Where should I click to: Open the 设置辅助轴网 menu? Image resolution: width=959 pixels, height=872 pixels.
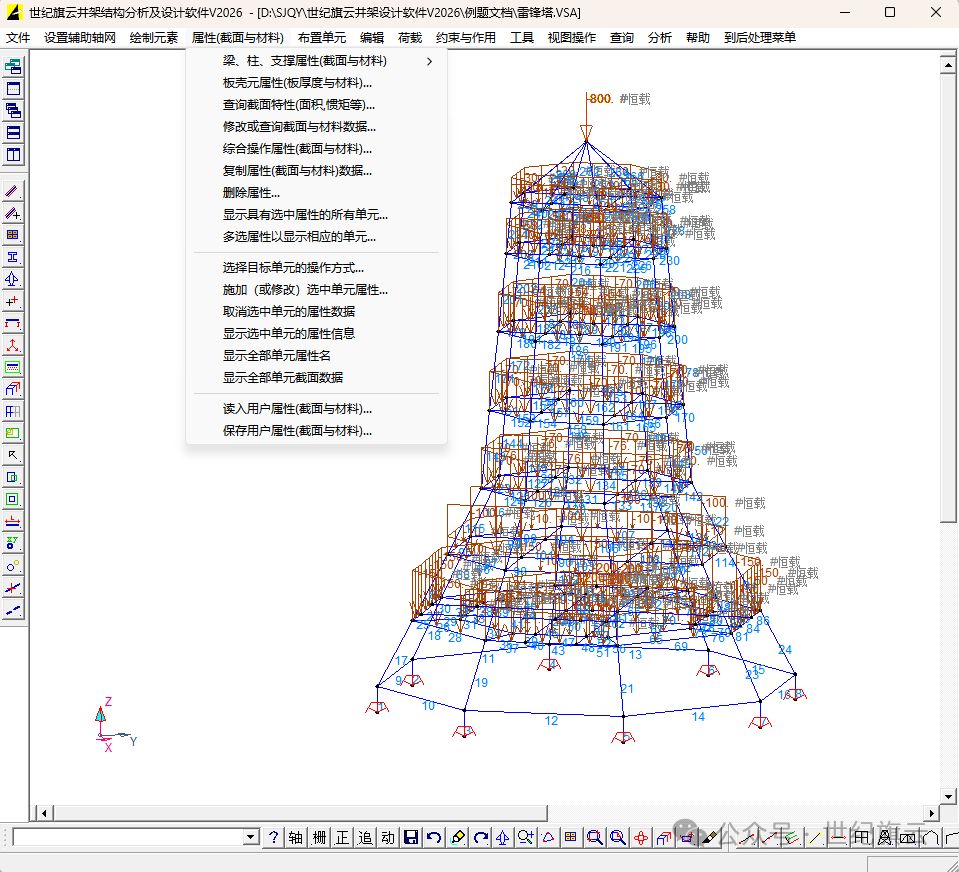pyautogui.click(x=80, y=37)
